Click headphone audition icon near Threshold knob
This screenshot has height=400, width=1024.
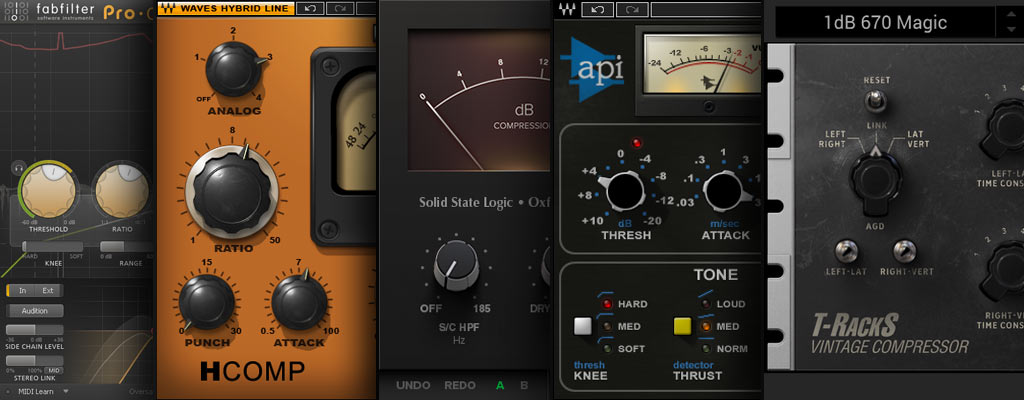(17, 168)
